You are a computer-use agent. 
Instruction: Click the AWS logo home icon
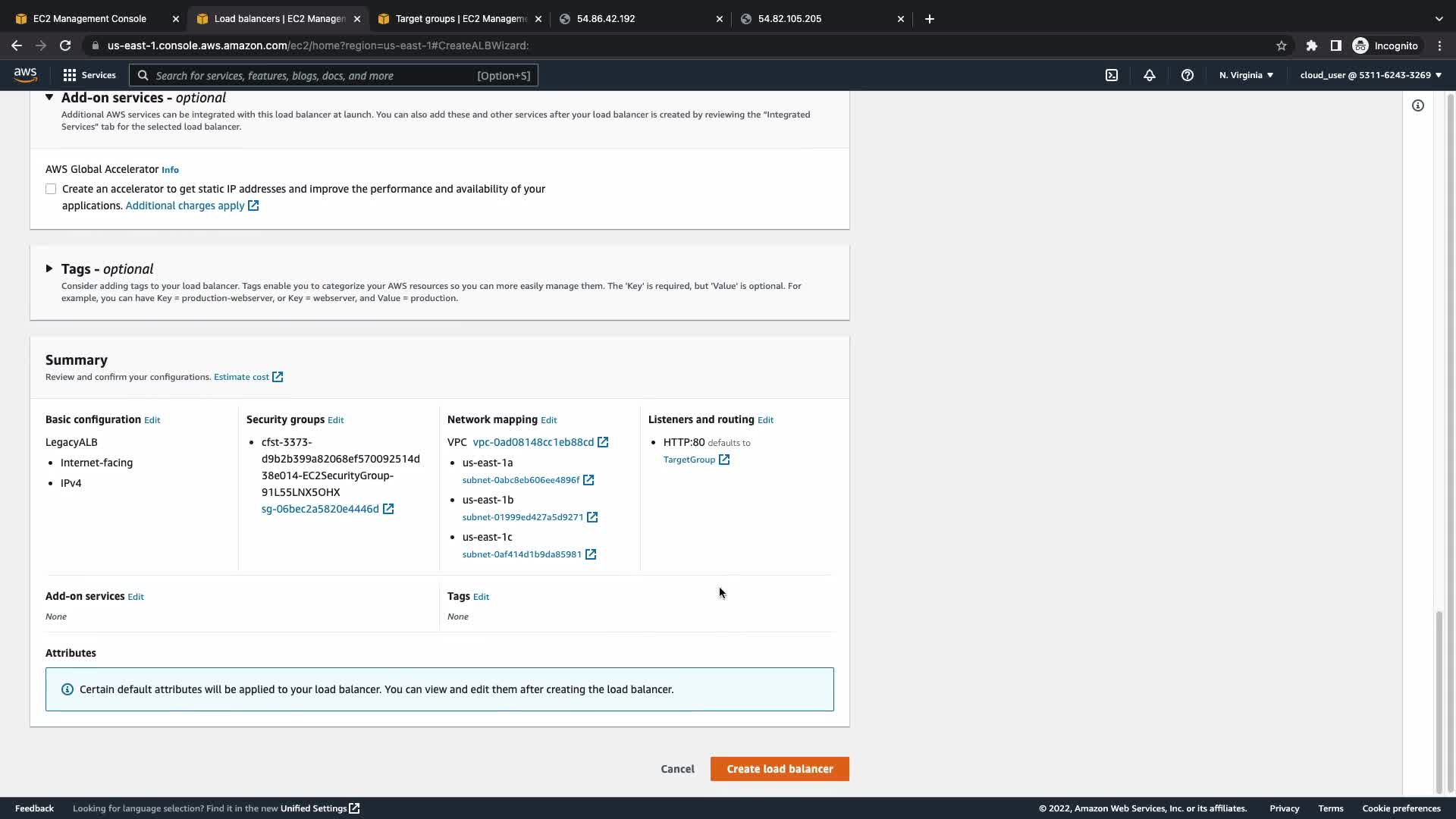coord(25,74)
